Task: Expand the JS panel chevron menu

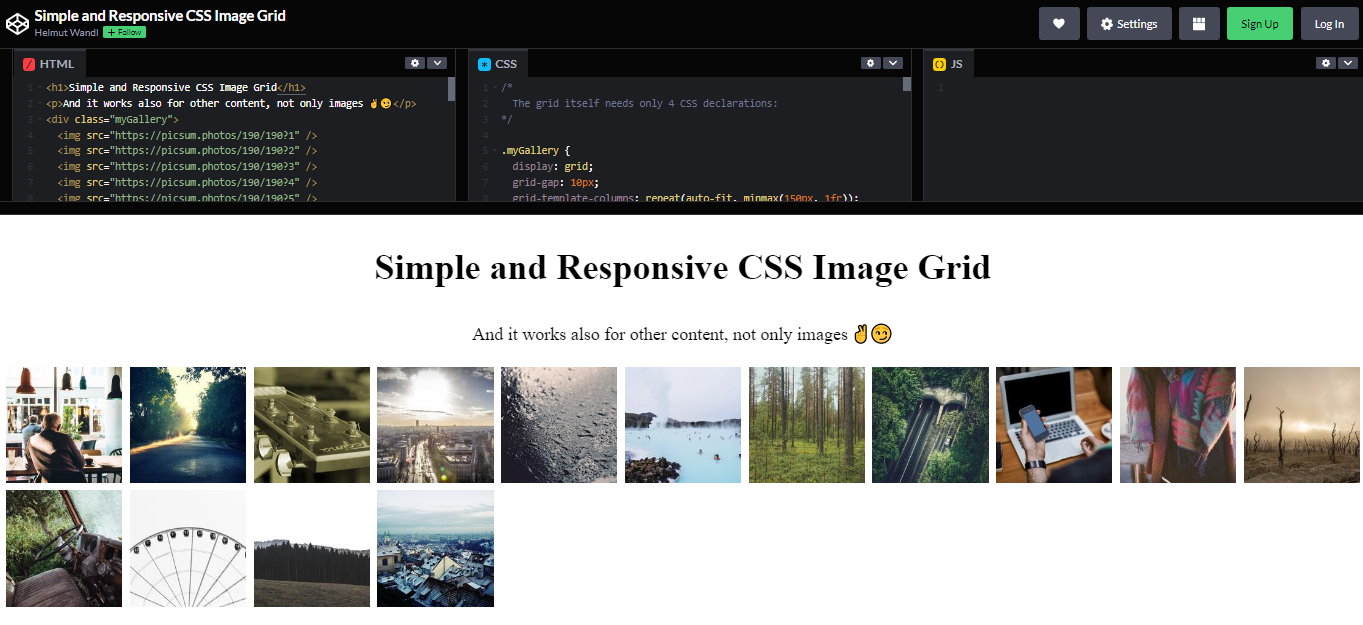Action: (x=1347, y=62)
